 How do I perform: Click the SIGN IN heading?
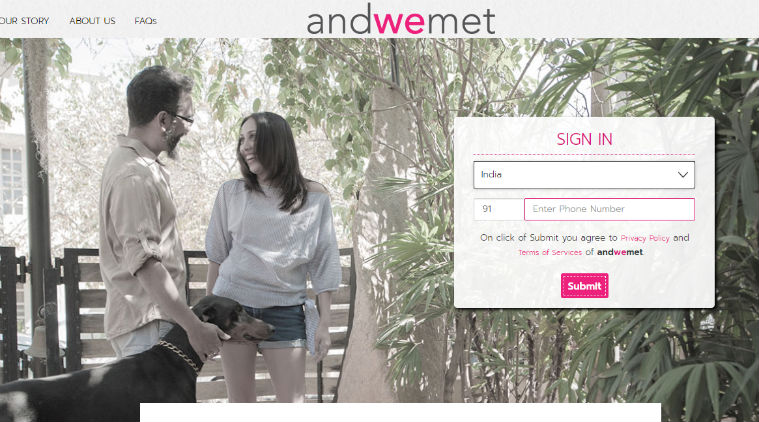click(584, 139)
